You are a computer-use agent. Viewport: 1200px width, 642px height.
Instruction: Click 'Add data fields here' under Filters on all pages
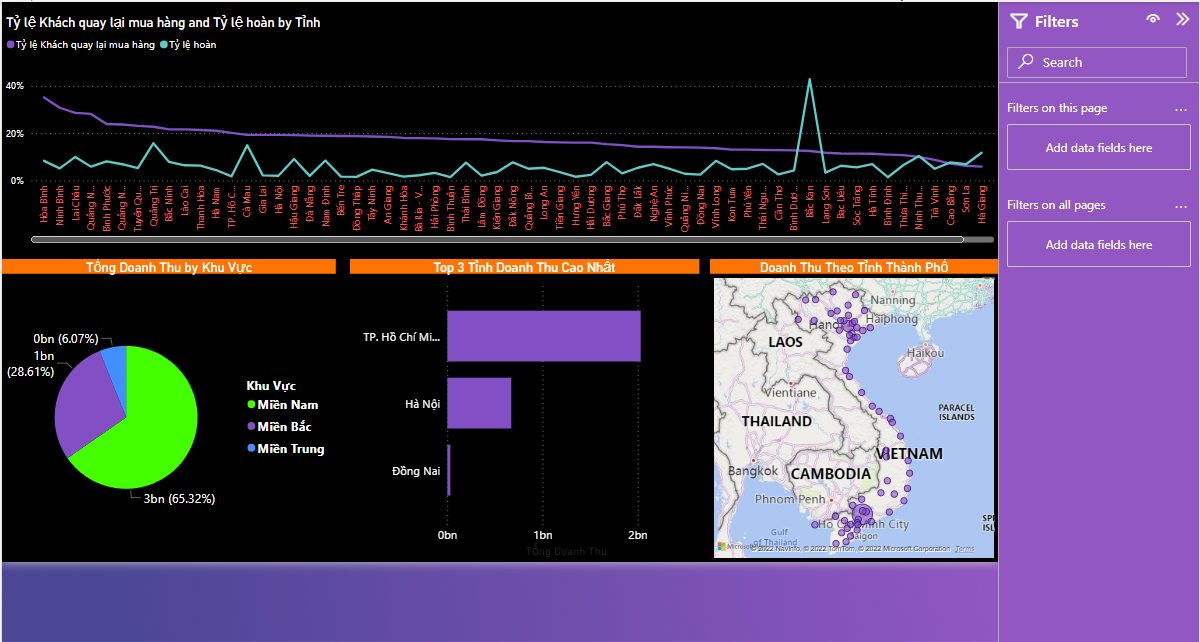(x=1098, y=243)
